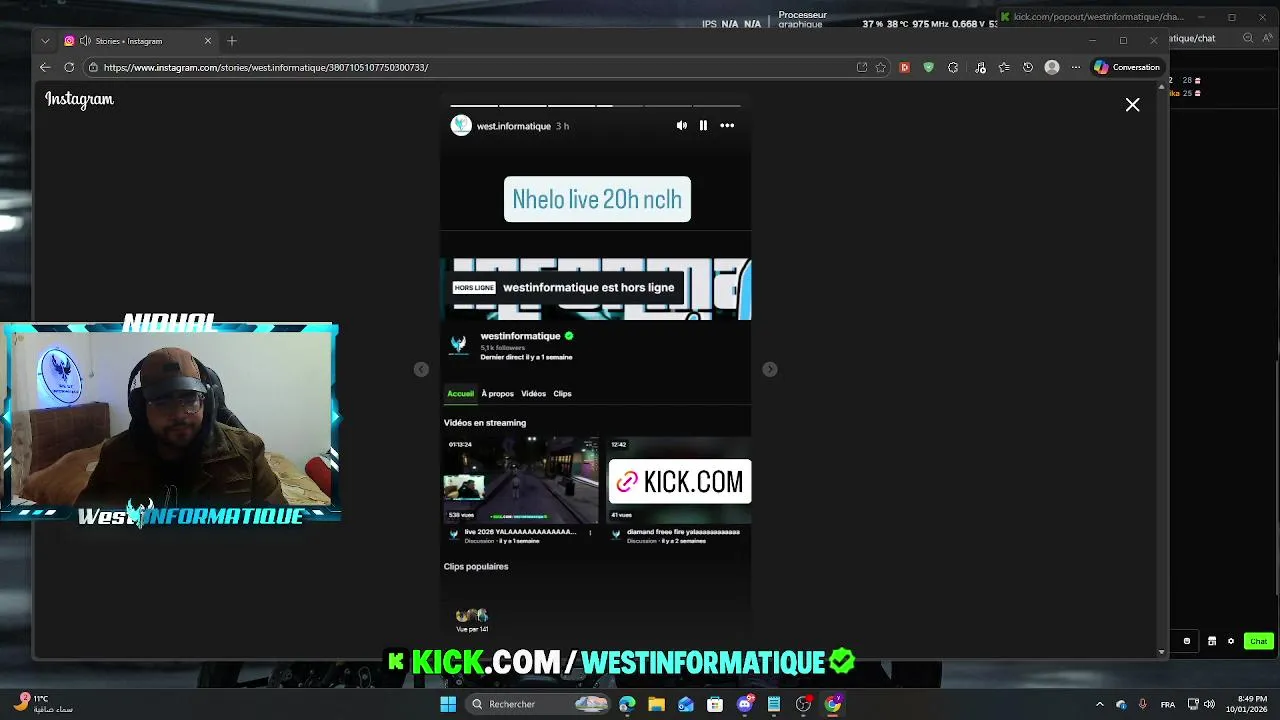The width and height of the screenshot is (1280, 720).
Task: Open Microsoft Store from the taskbar
Action: click(x=715, y=704)
